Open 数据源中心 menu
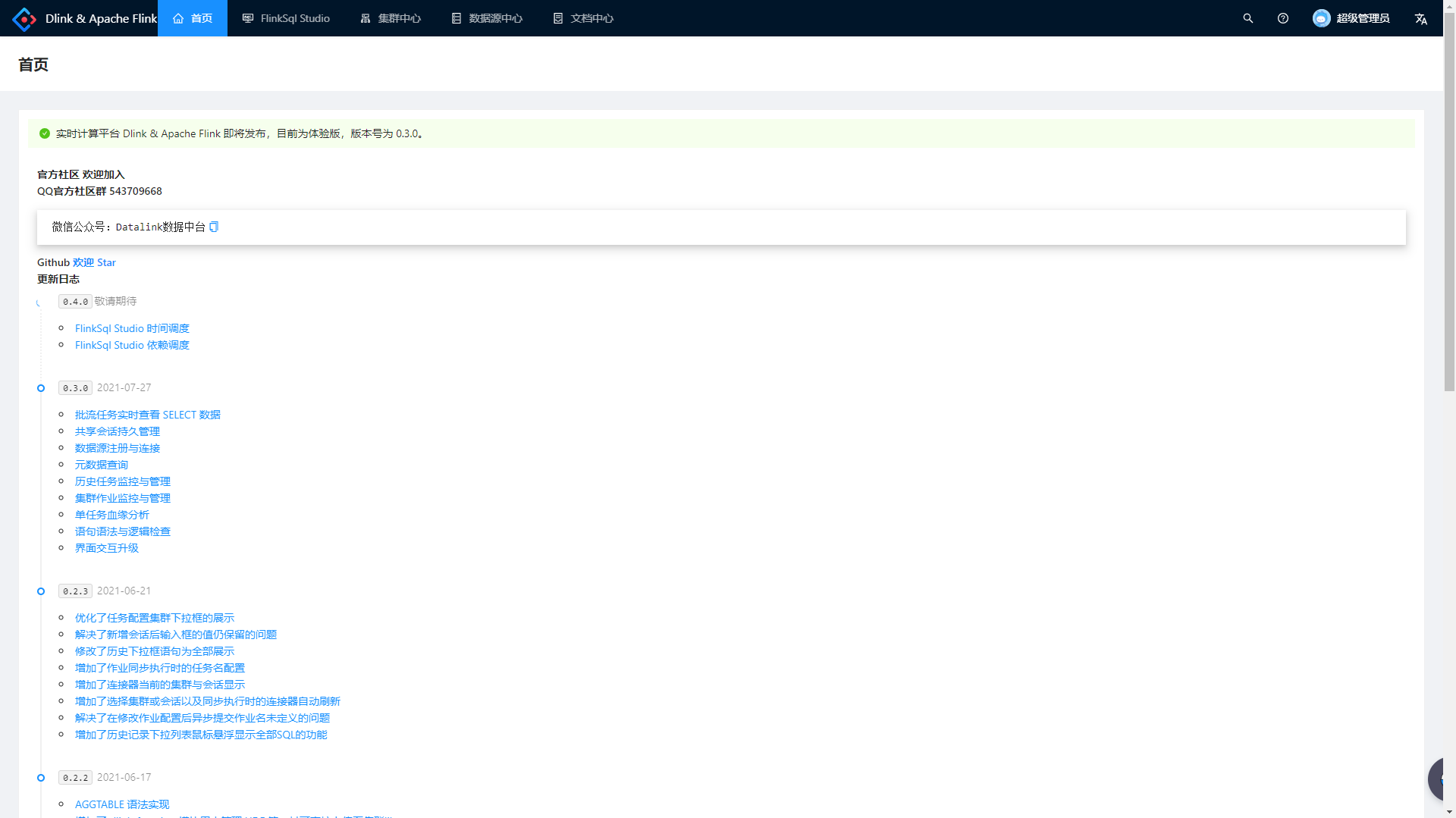1456x818 pixels. (x=487, y=18)
